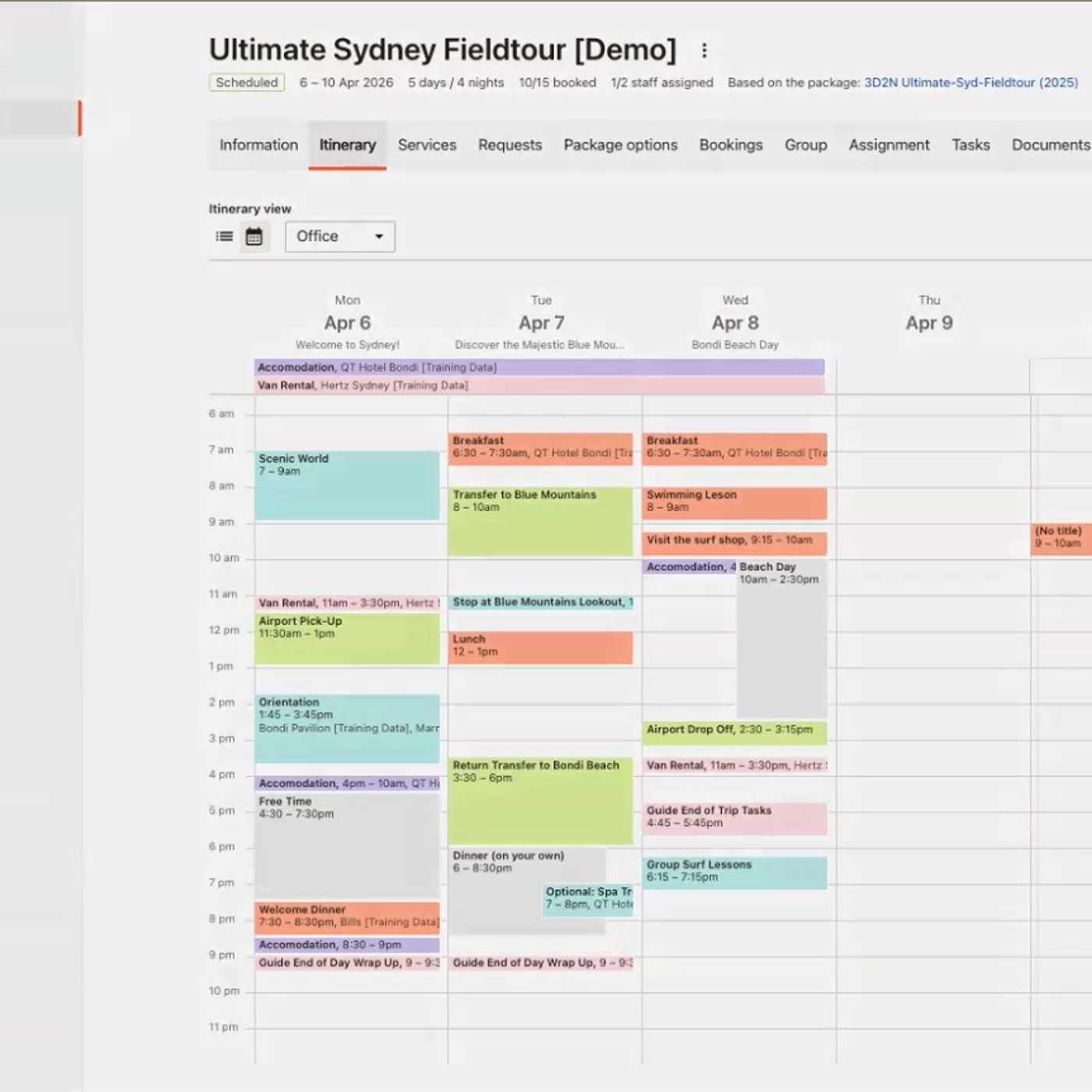Switch to list itinerary view icon
This screenshot has height=1092, width=1092.
(225, 236)
